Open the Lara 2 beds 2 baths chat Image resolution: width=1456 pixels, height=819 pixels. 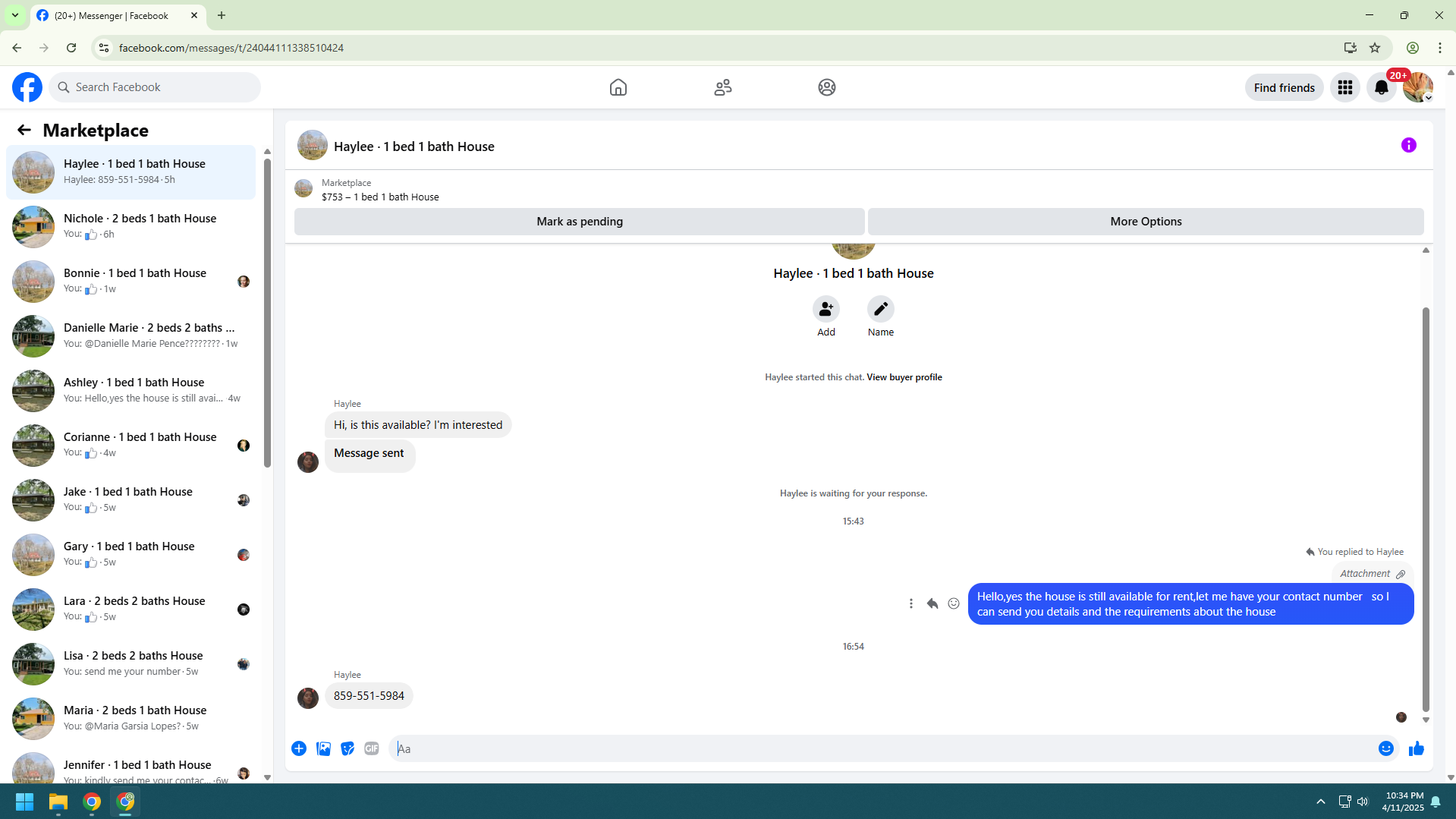pyautogui.click(x=131, y=610)
